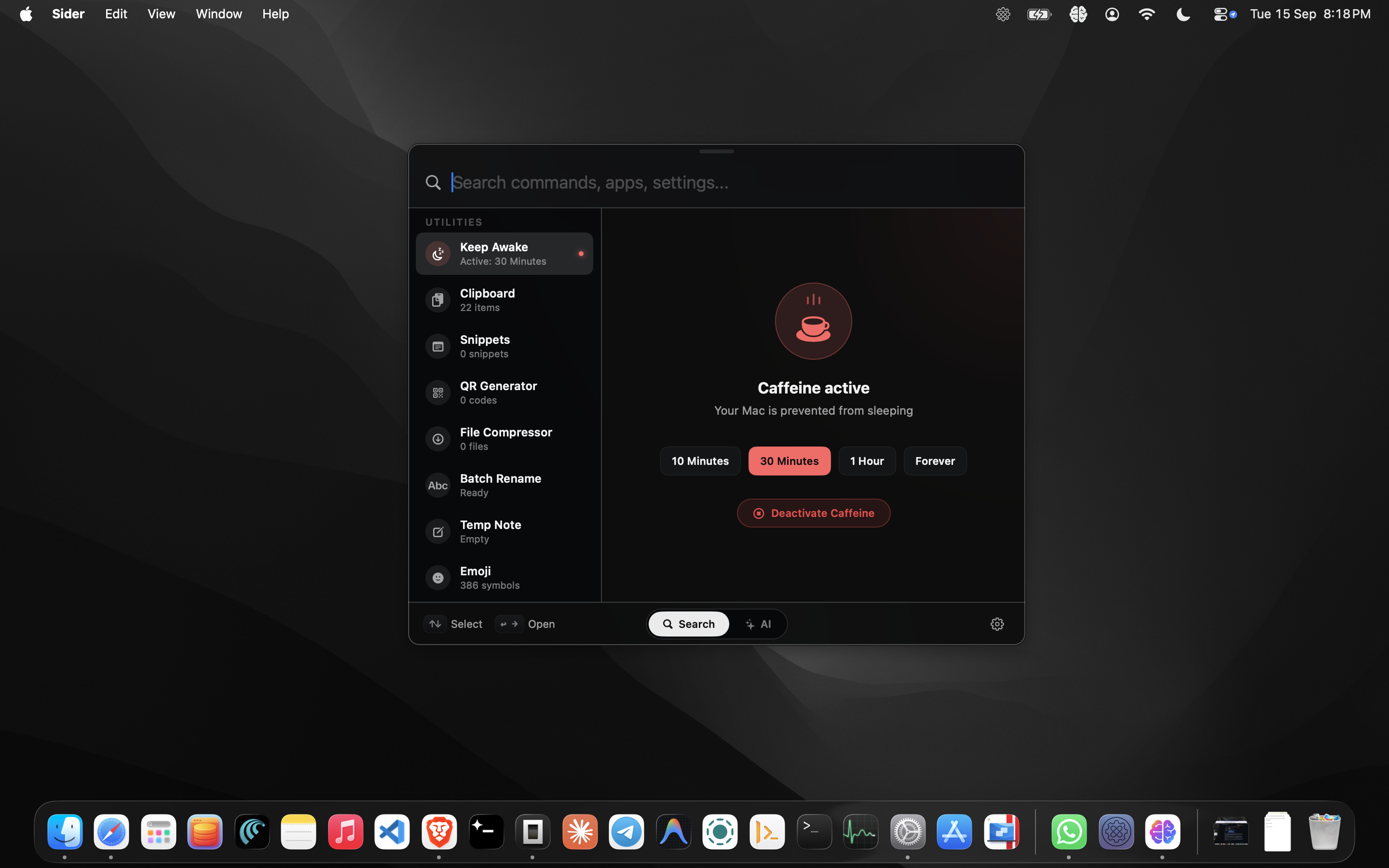Open WhatsApp from the Dock
Viewport: 1389px width, 868px height.
point(1069,832)
